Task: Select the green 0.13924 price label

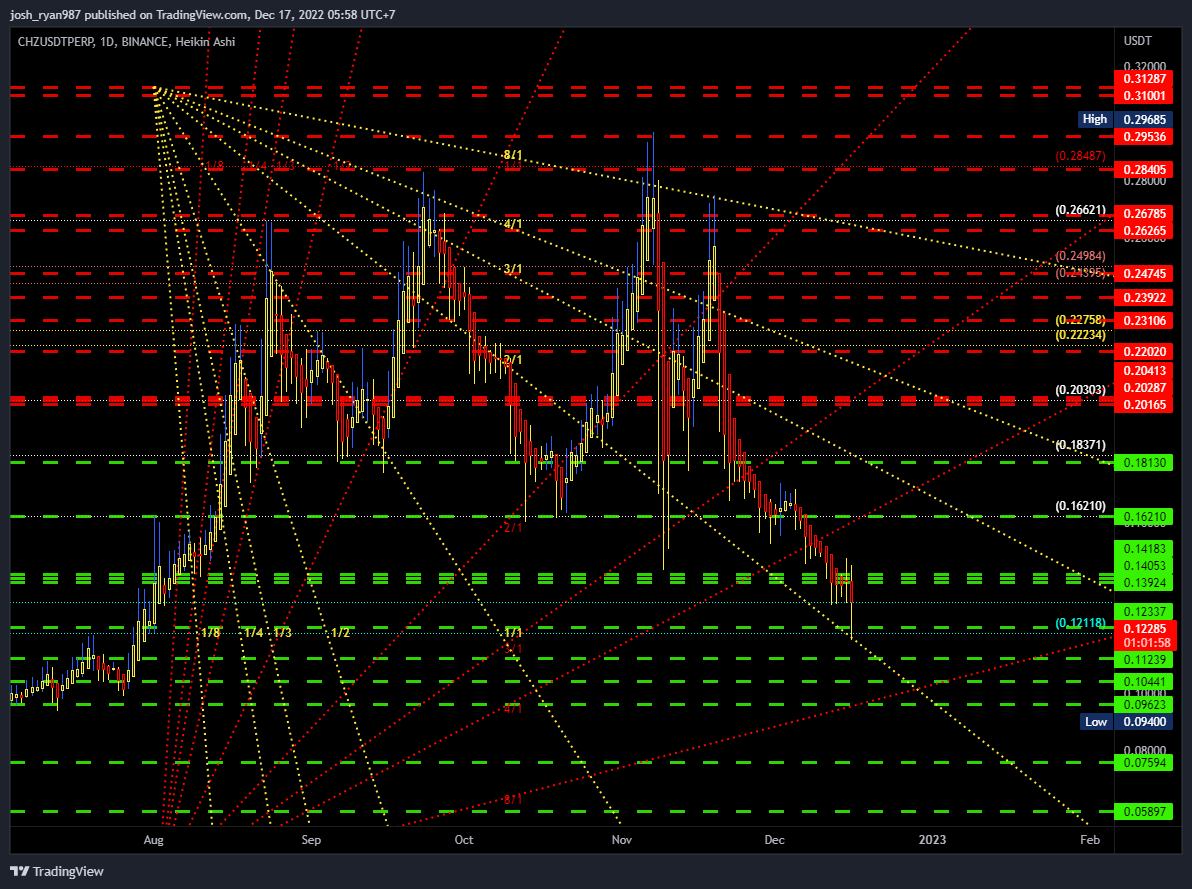Action: (x=1144, y=583)
